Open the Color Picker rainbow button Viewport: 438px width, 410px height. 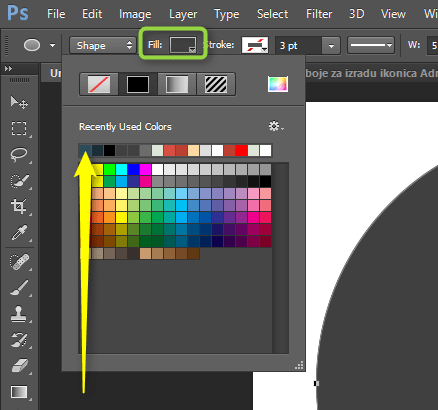click(x=278, y=84)
